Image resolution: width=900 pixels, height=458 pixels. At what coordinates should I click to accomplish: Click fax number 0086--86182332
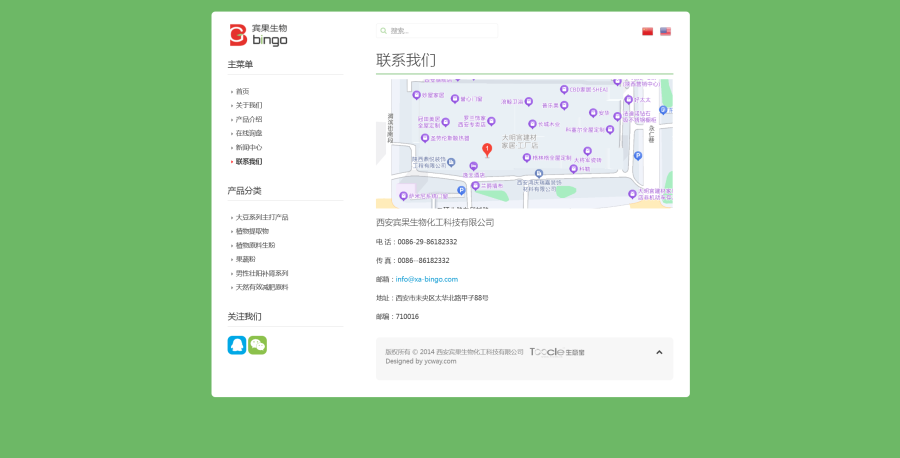424,261
